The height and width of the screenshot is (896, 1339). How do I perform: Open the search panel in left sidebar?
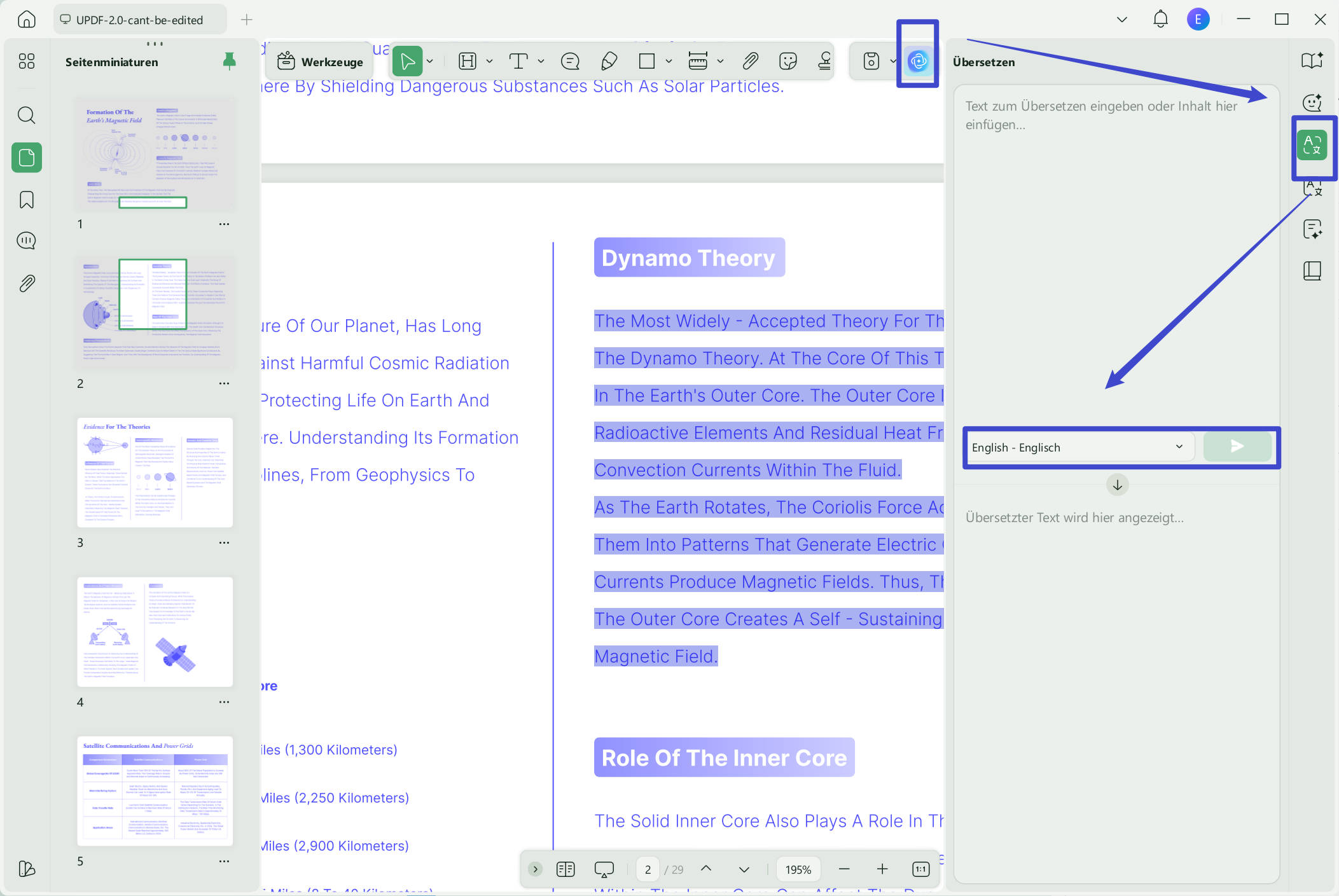tap(26, 115)
